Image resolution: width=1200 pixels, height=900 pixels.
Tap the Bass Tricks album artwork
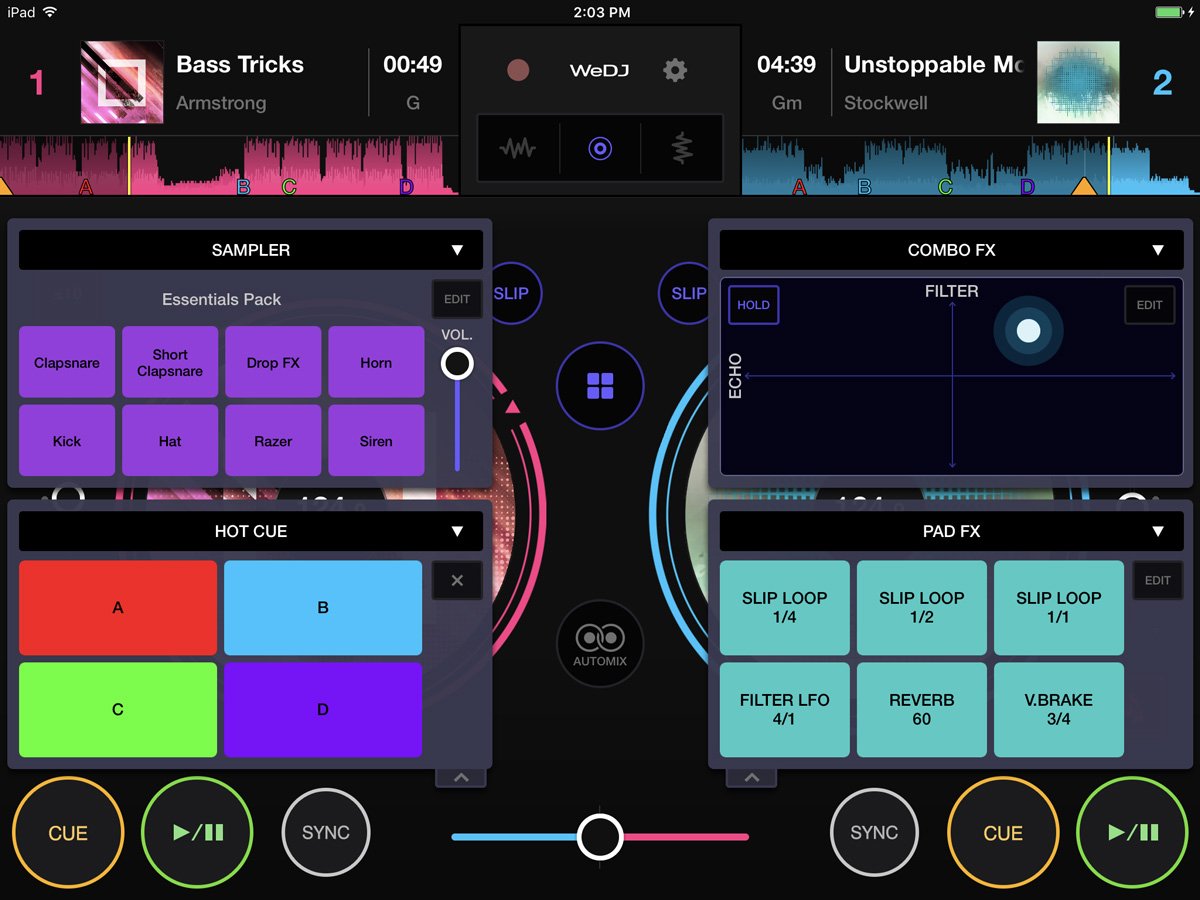click(x=122, y=82)
